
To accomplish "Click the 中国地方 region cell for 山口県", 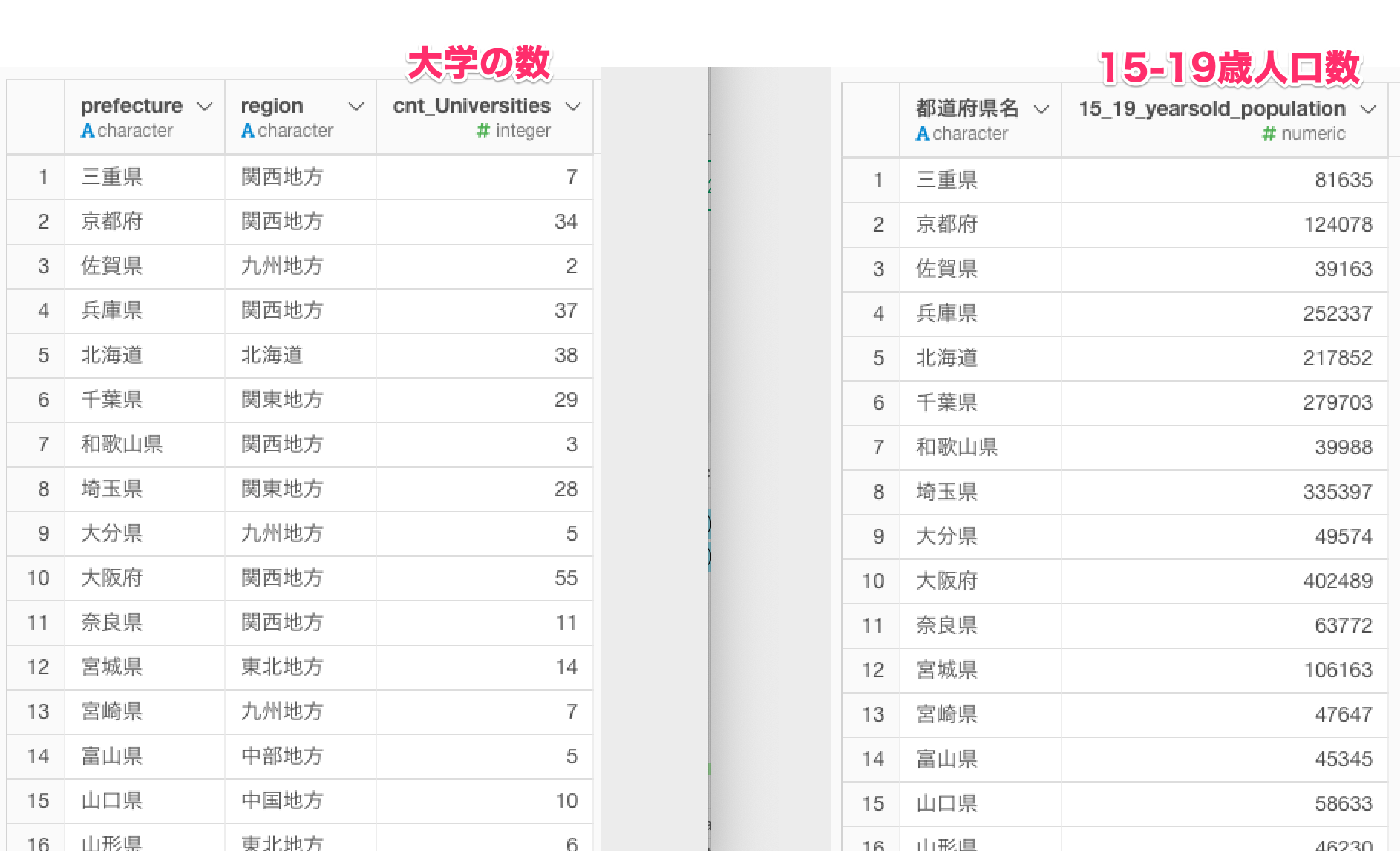I will coord(301,801).
